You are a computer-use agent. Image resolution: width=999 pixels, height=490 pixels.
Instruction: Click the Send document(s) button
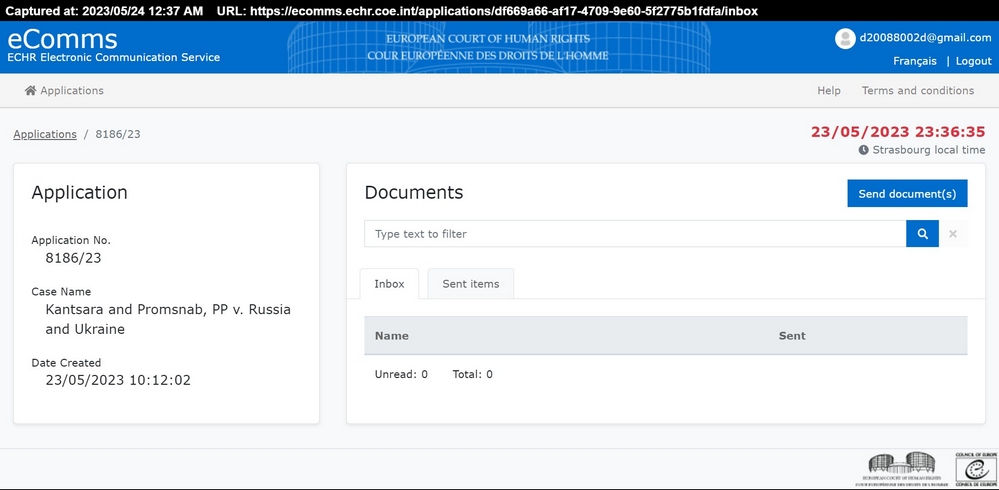[x=907, y=194]
